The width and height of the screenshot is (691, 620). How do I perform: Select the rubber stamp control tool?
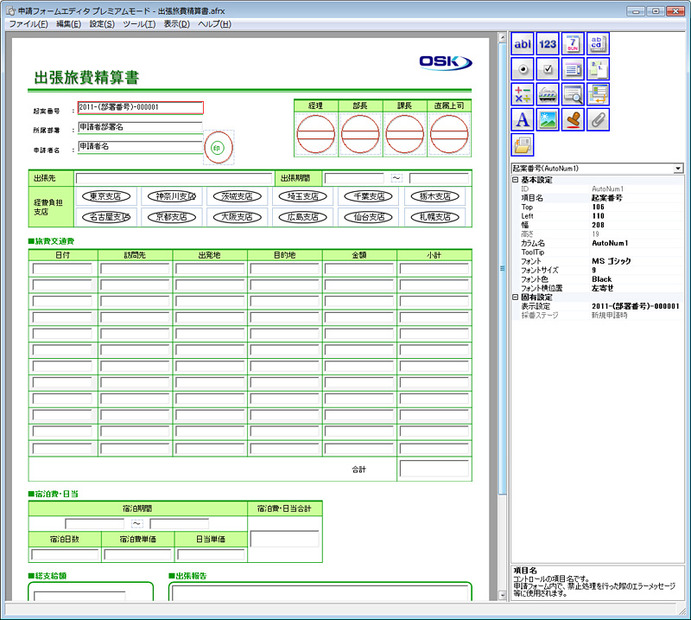(x=573, y=119)
